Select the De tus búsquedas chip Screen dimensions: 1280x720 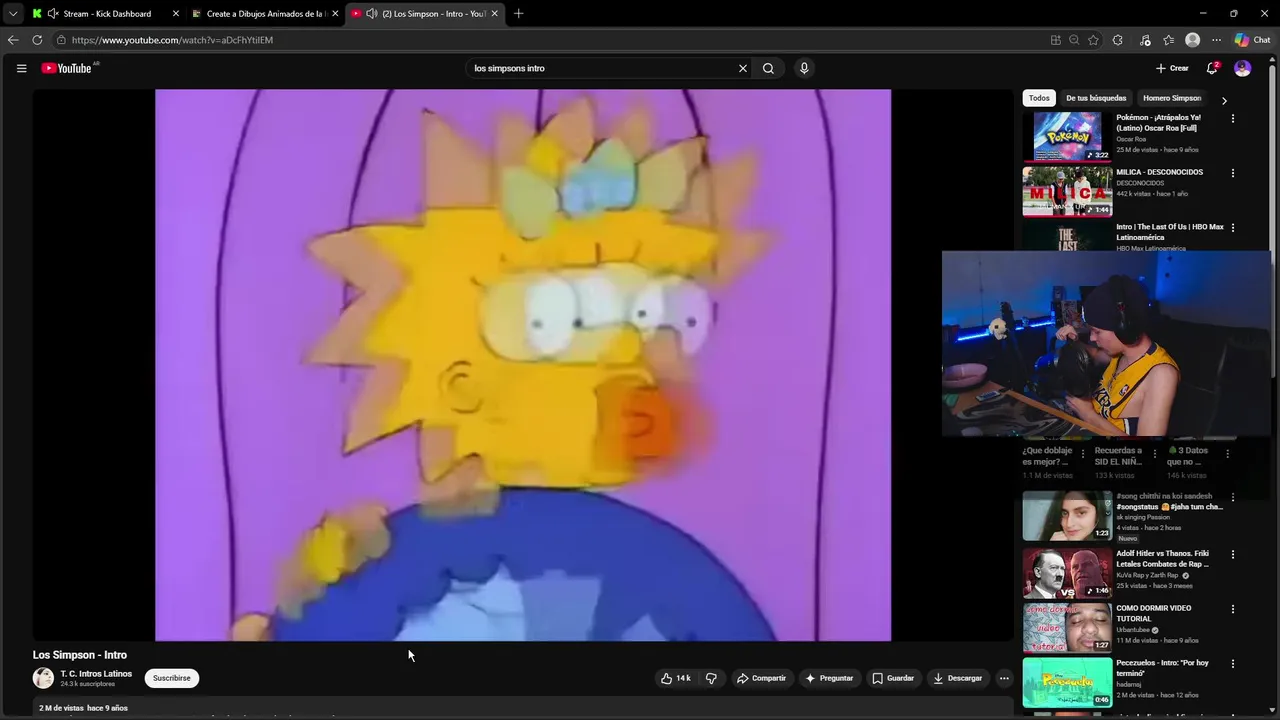[1096, 98]
